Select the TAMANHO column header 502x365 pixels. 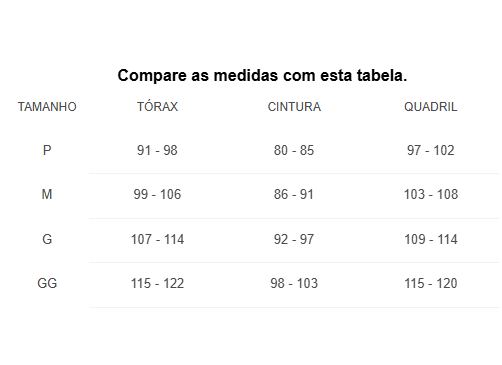(47, 107)
